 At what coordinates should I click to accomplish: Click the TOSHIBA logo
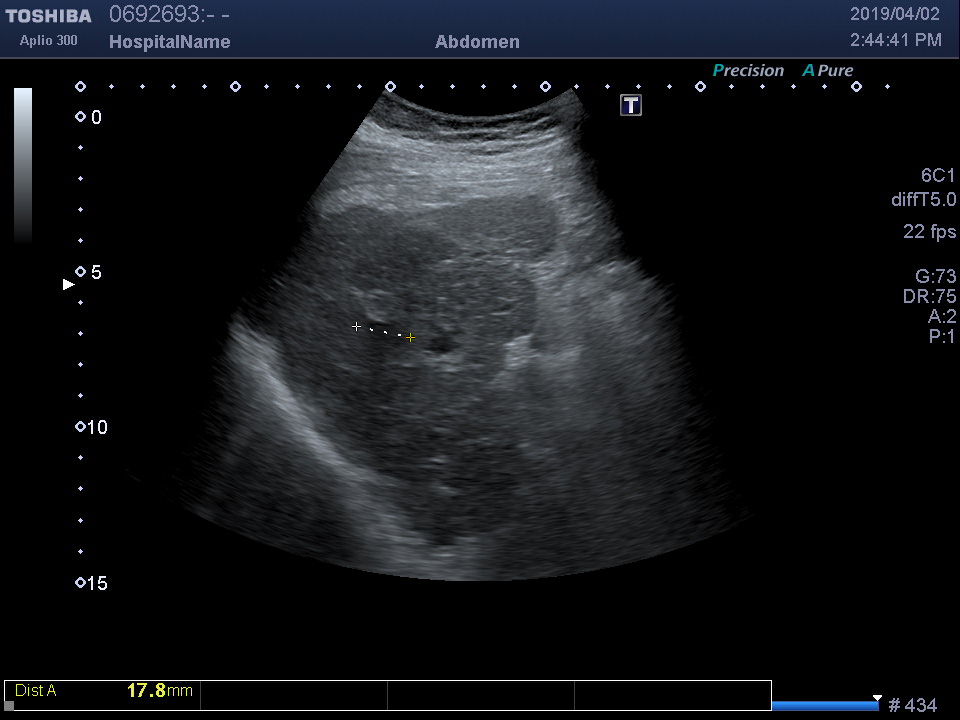(x=48, y=16)
